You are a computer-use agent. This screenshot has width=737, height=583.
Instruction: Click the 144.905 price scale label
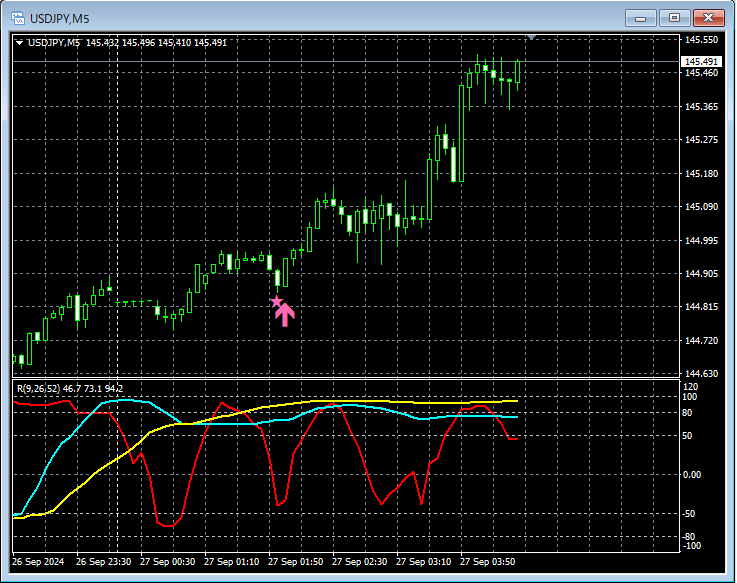(x=701, y=273)
